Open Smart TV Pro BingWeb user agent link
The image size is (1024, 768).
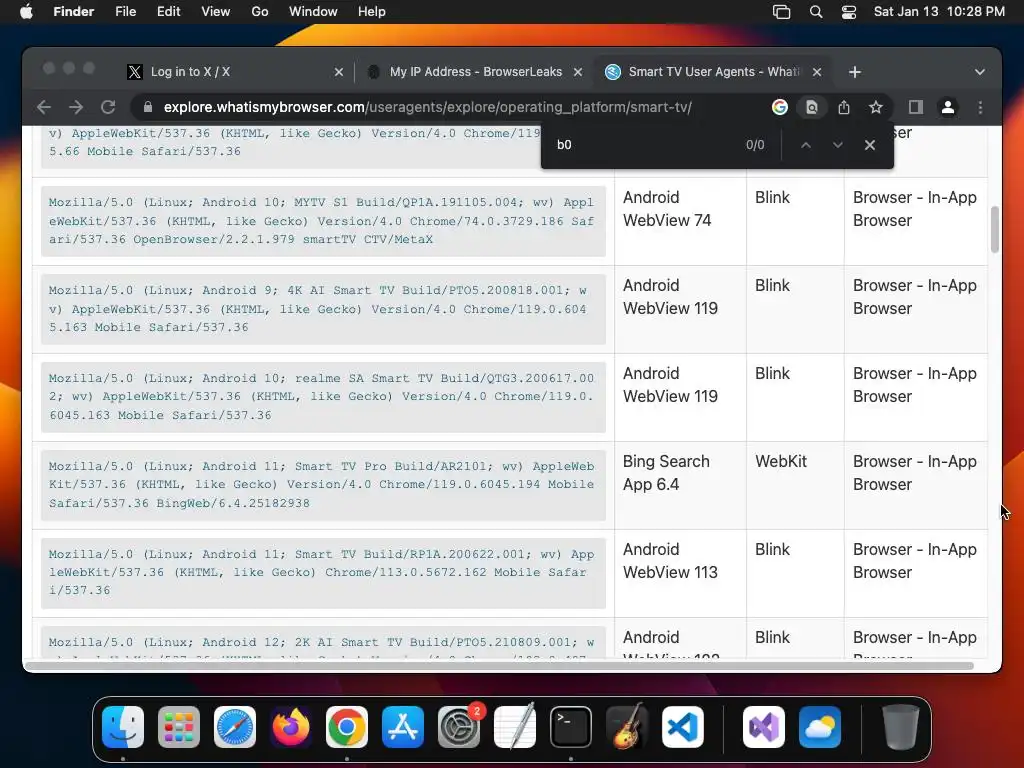pos(321,485)
